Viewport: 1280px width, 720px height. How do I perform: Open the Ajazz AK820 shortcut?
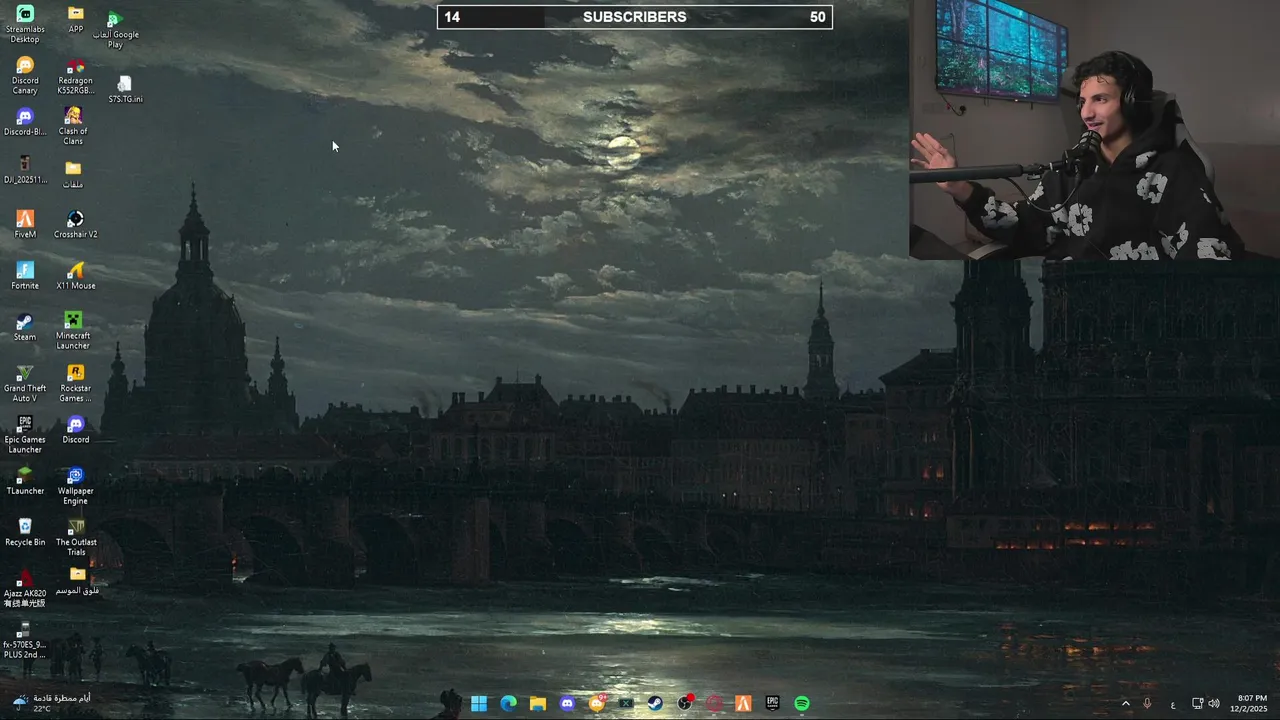click(25, 588)
